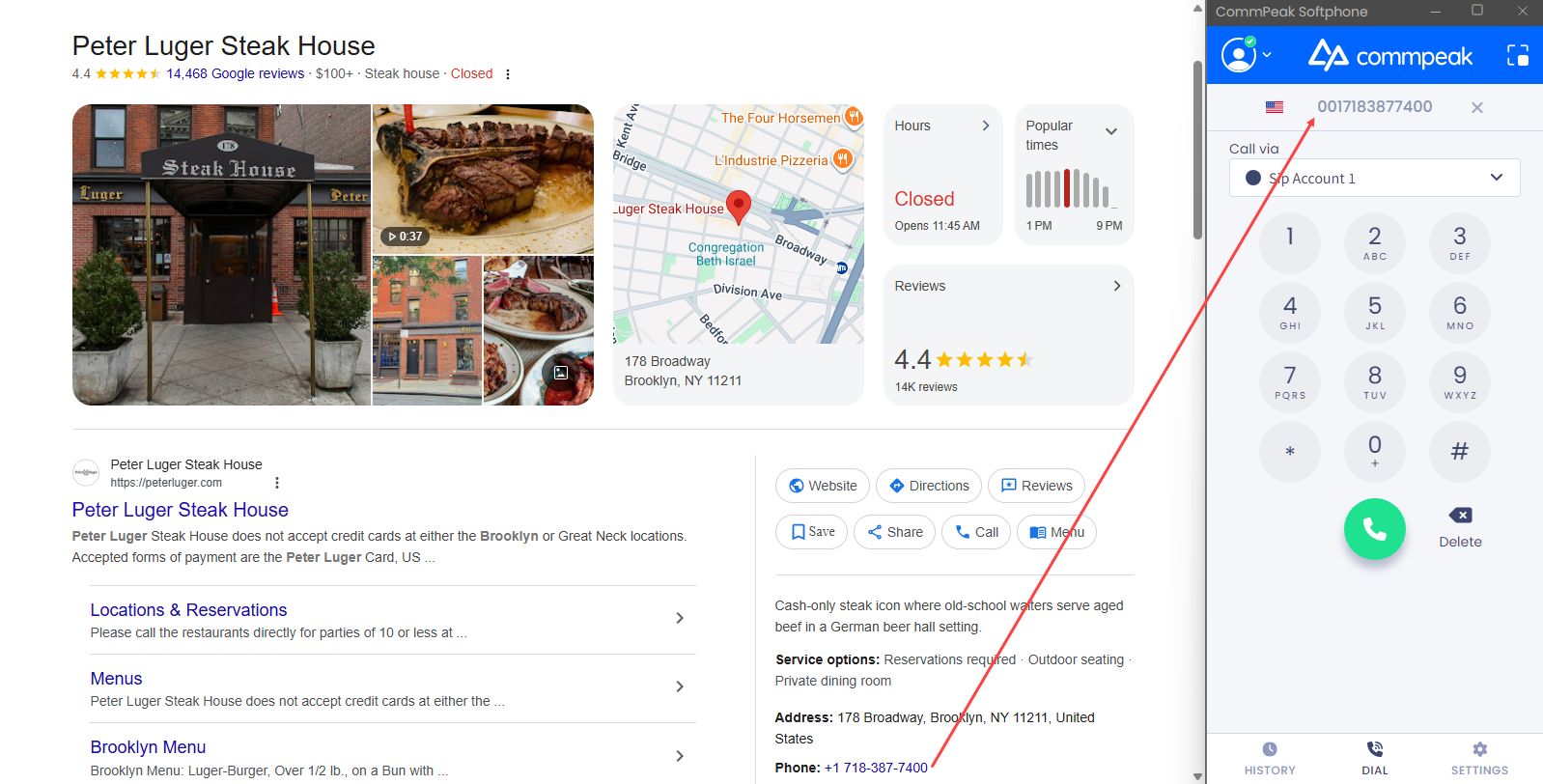The image size is (1543, 784).
Task: Dial digit 3 DEF on the keypad
Action: 1459,242
